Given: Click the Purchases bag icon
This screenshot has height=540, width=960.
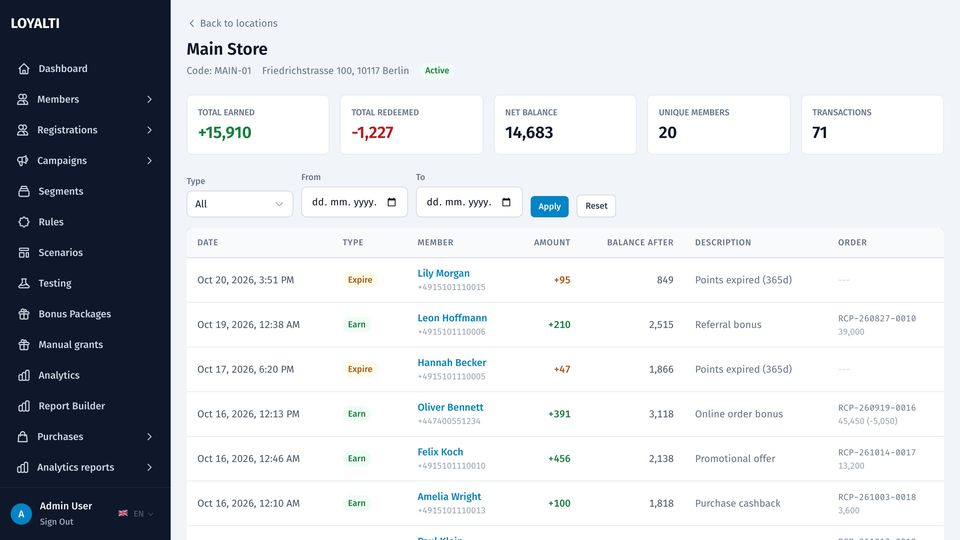Looking at the screenshot, I should click(x=23, y=437).
